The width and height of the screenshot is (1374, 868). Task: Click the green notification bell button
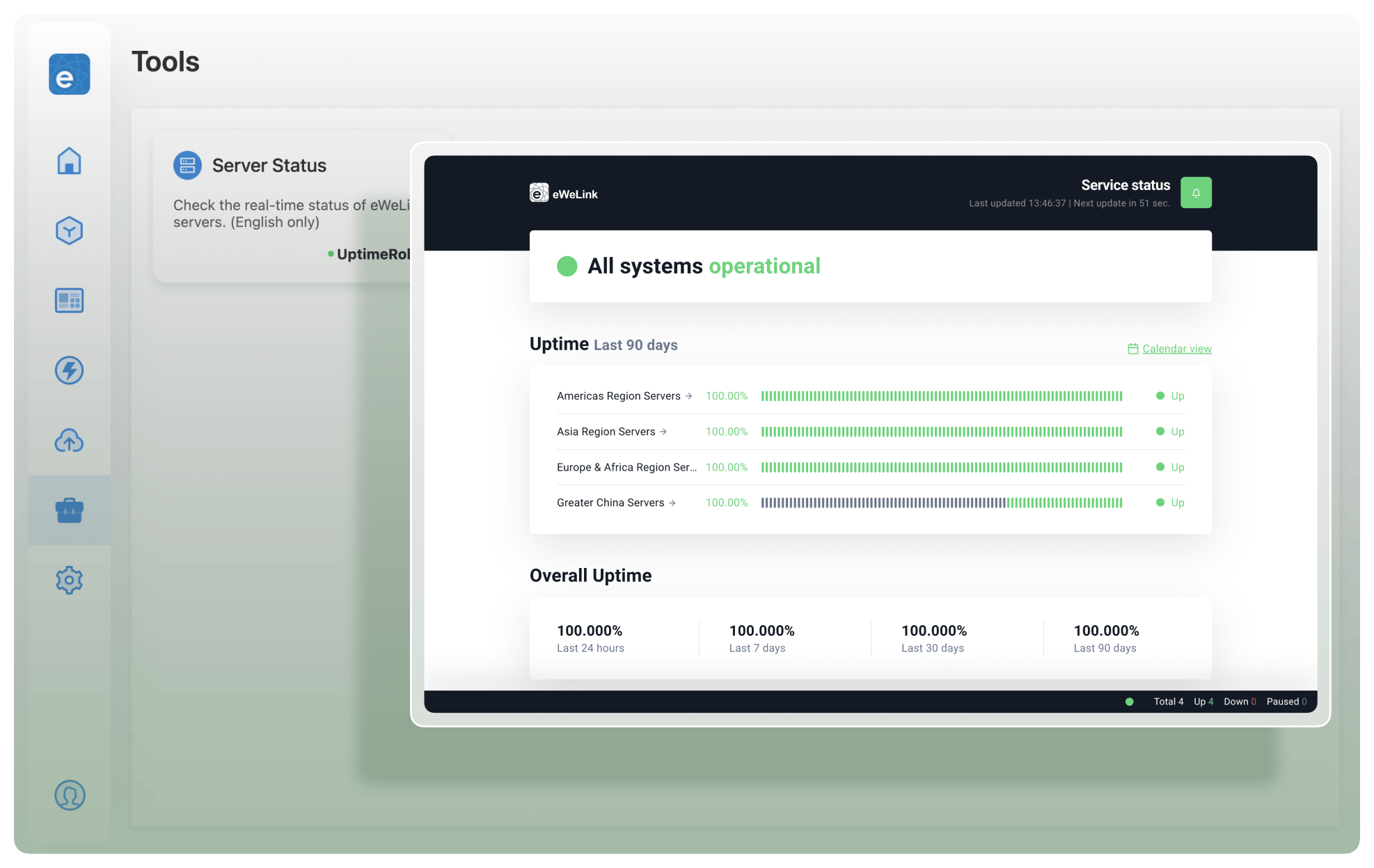[x=1196, y=193]
